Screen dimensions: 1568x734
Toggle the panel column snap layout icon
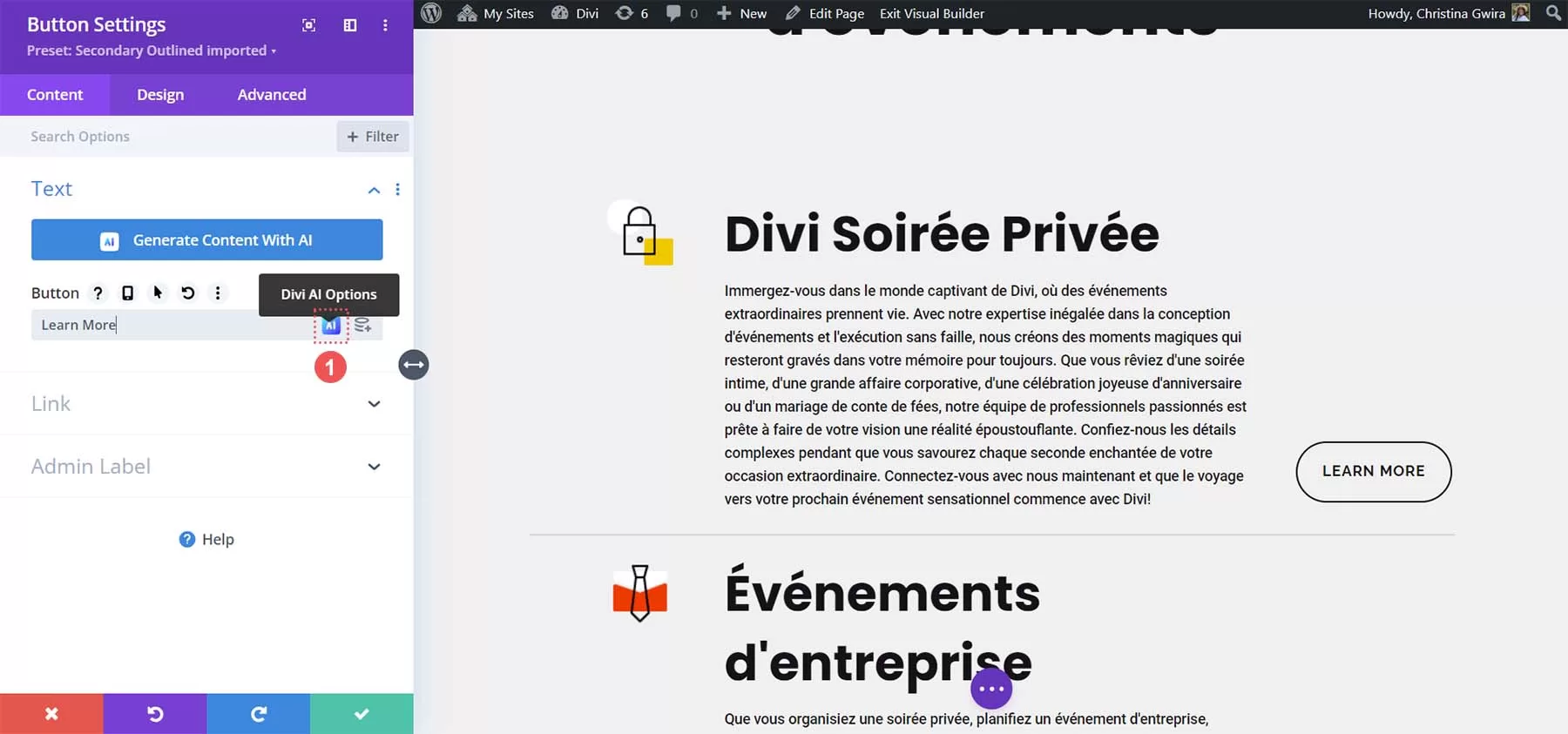pyautogui.click(x=350, y=25)
